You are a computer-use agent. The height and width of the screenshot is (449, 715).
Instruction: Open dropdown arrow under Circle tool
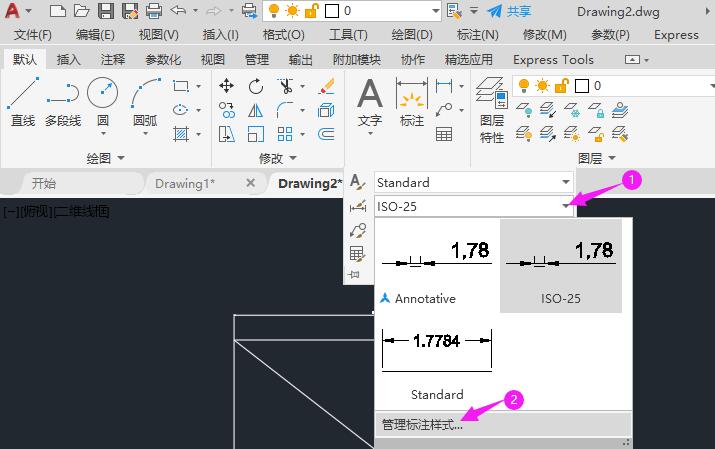(x=103, y=134)
